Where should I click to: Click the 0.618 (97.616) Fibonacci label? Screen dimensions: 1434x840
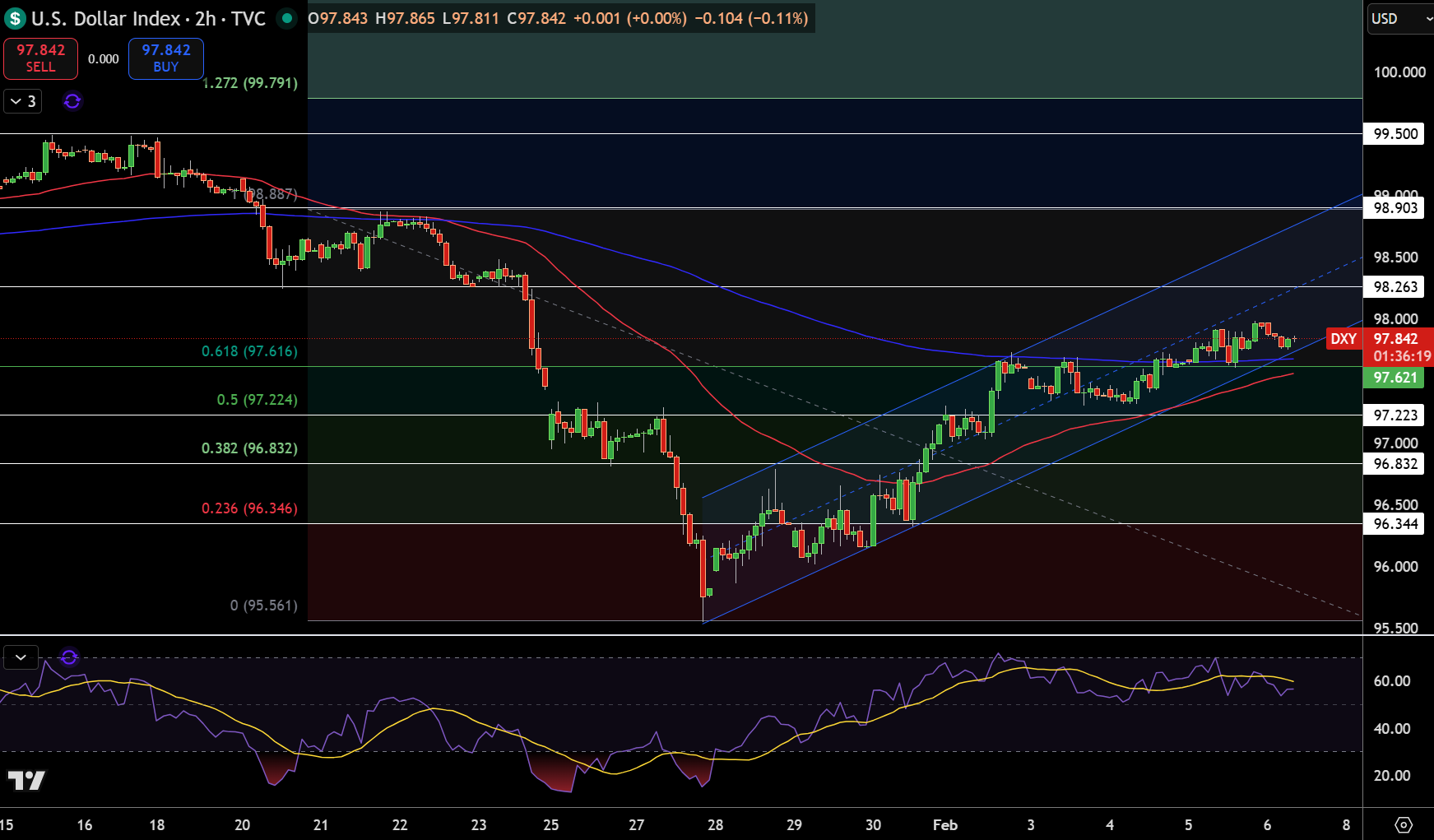point(250,351)
